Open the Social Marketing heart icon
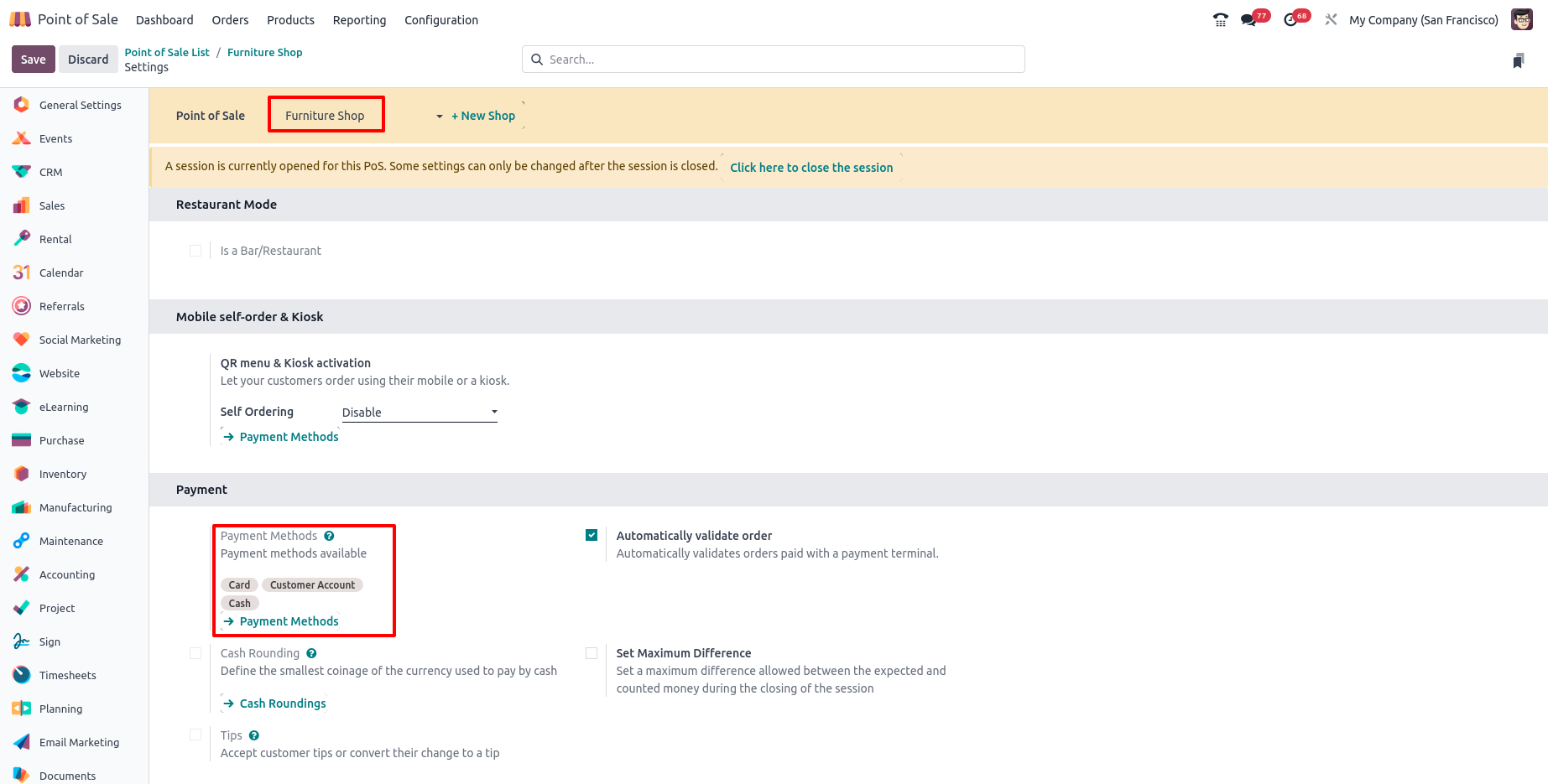Image resolution: width=1548 pixels, height=784 pixels. [22, 340]
